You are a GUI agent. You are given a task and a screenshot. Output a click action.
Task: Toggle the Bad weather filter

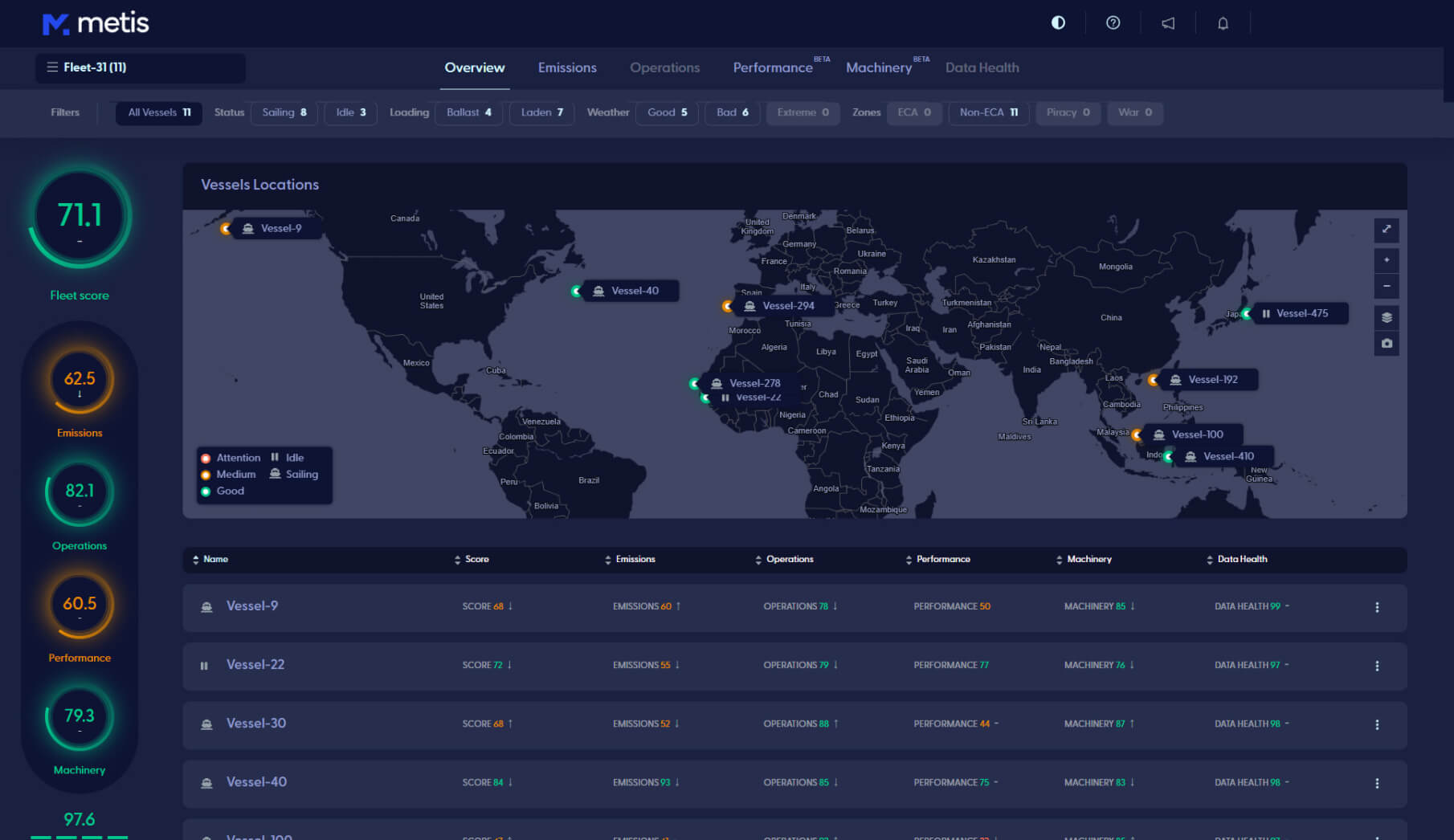[x=732, y=112]
